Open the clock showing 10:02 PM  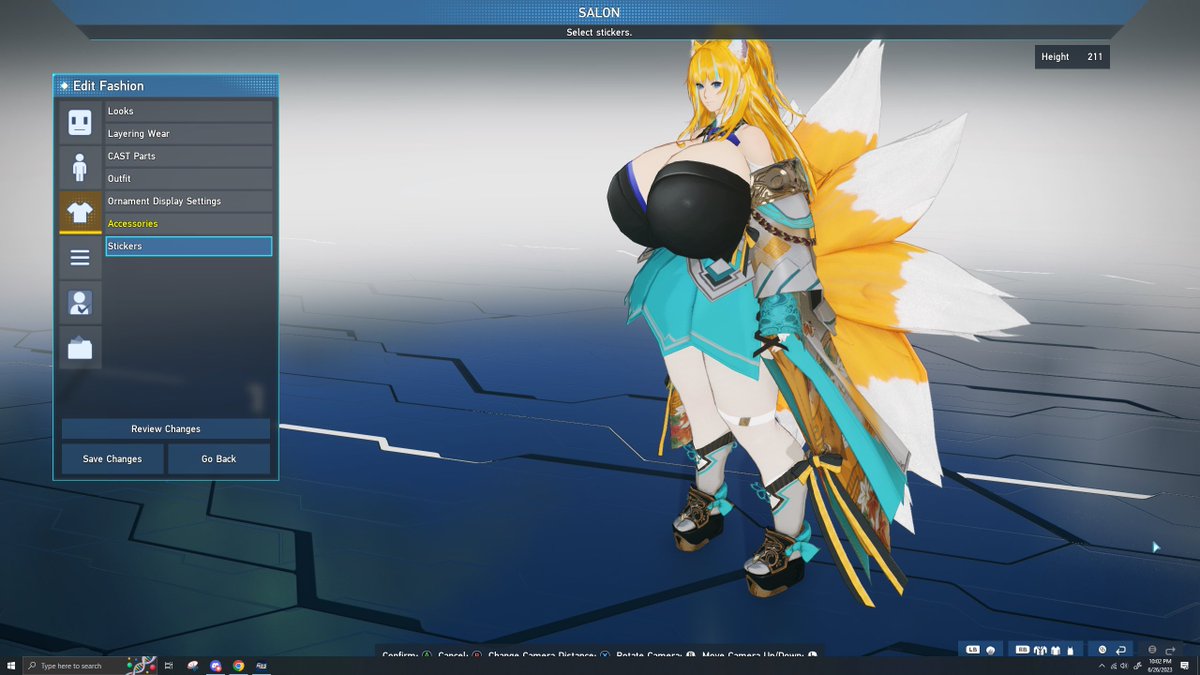tap(1159, 666)
